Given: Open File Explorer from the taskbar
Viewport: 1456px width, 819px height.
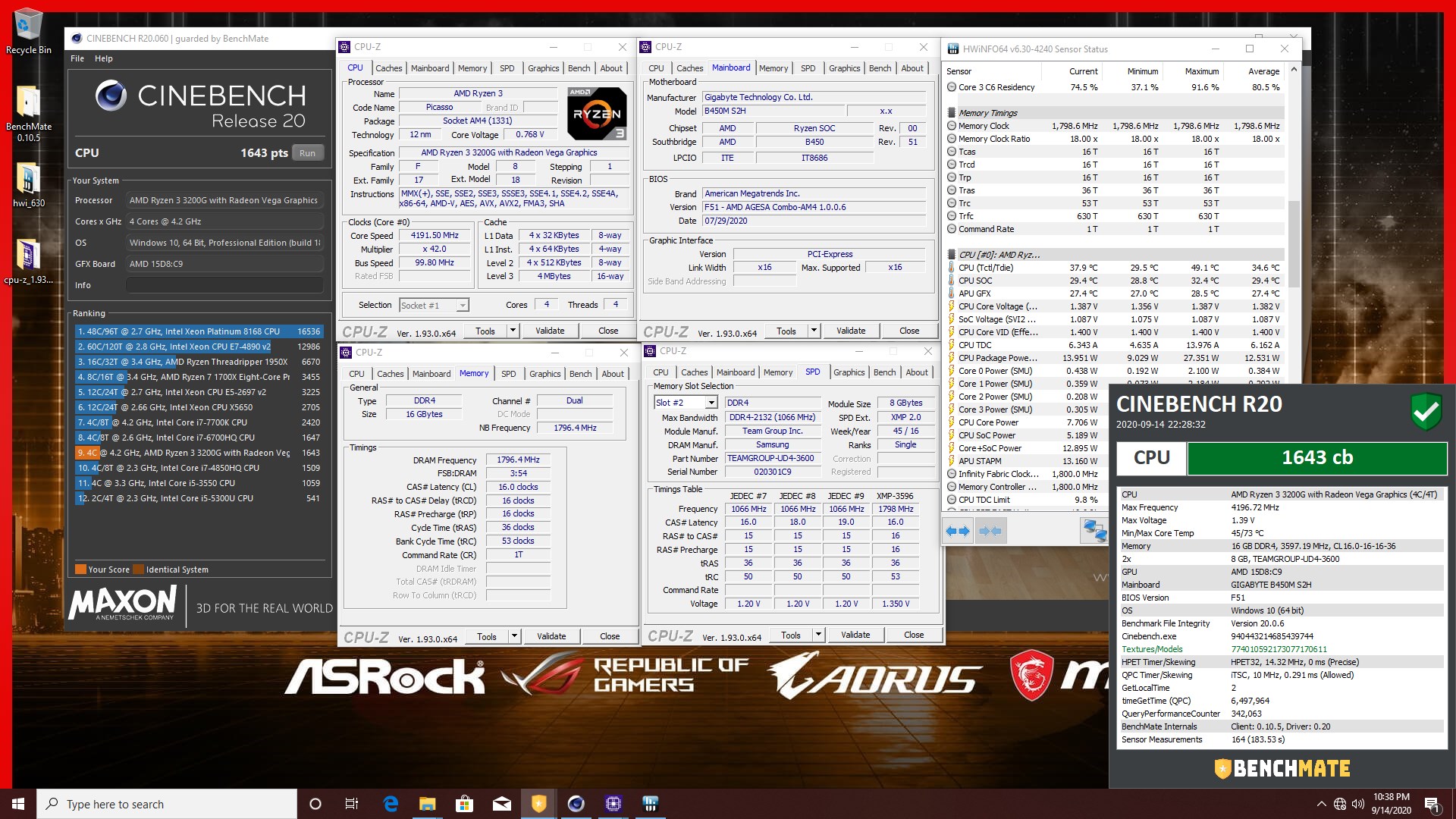Looking at the screenshot, I should tap(428, 804).
